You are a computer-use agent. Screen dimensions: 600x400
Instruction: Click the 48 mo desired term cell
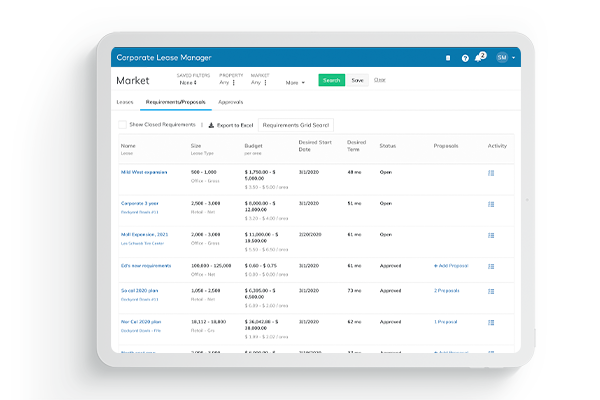[354, 172]
